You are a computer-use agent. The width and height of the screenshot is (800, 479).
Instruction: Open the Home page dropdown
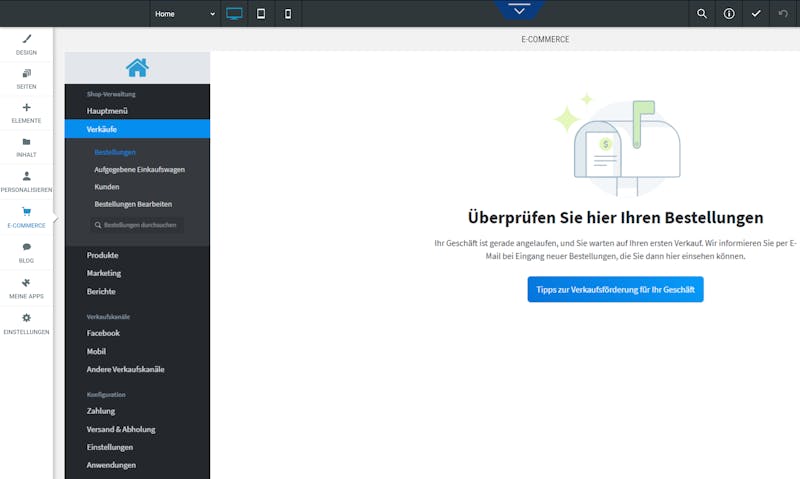185,14
